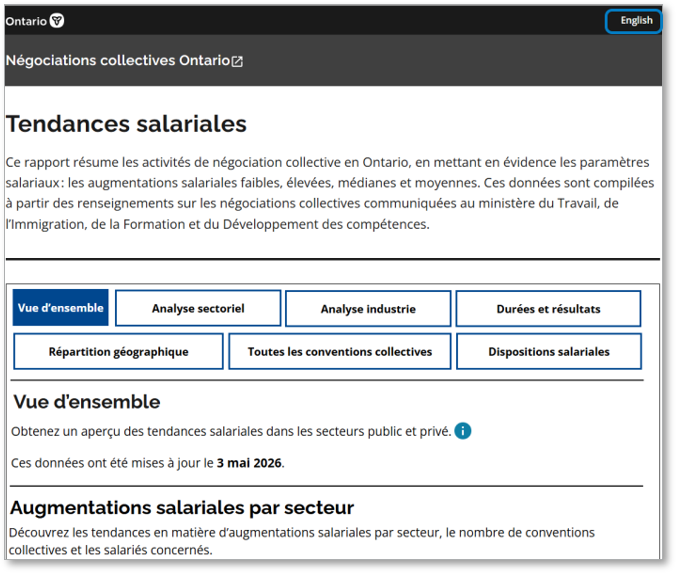Click the Ontario wordmark in the header
This screenshot has height=573, width=676.
point(26,21)
